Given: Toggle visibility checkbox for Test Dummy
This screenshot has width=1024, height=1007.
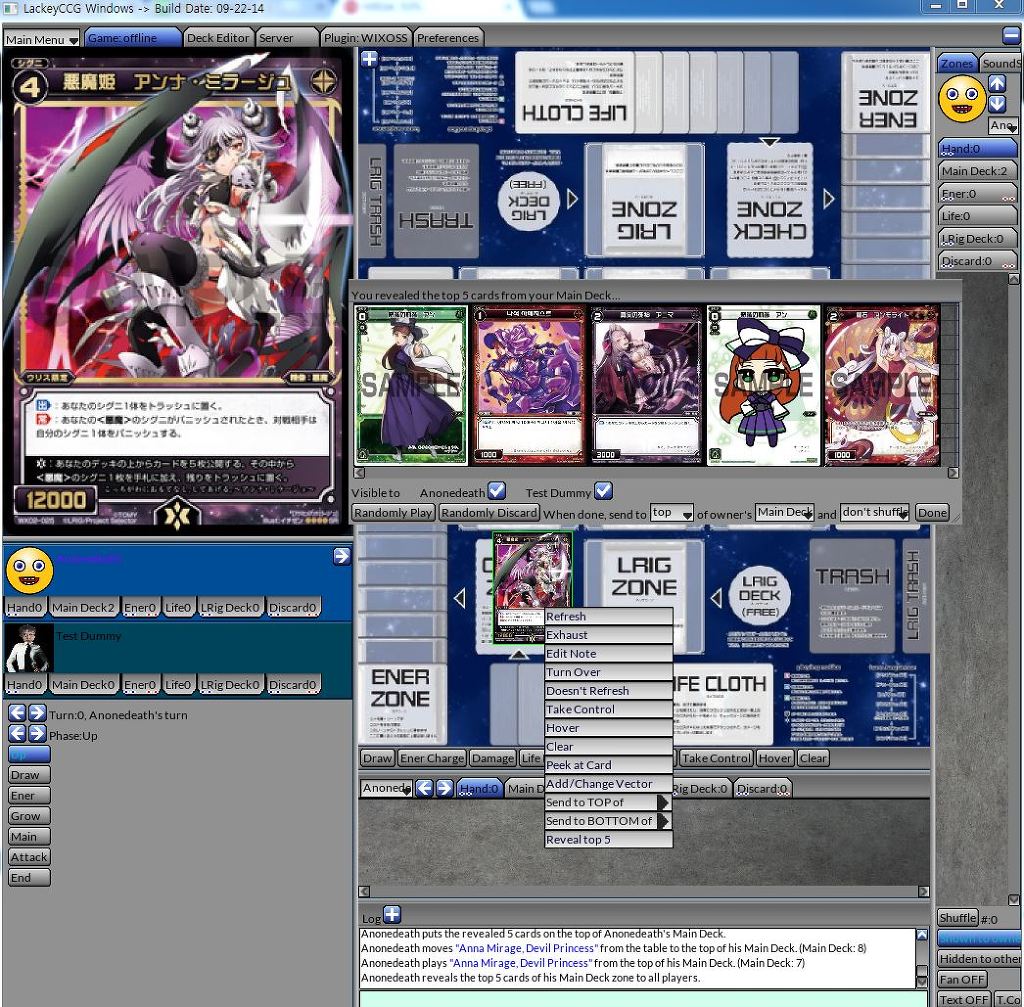Looking at the screenshot, I should click(603, 490).
